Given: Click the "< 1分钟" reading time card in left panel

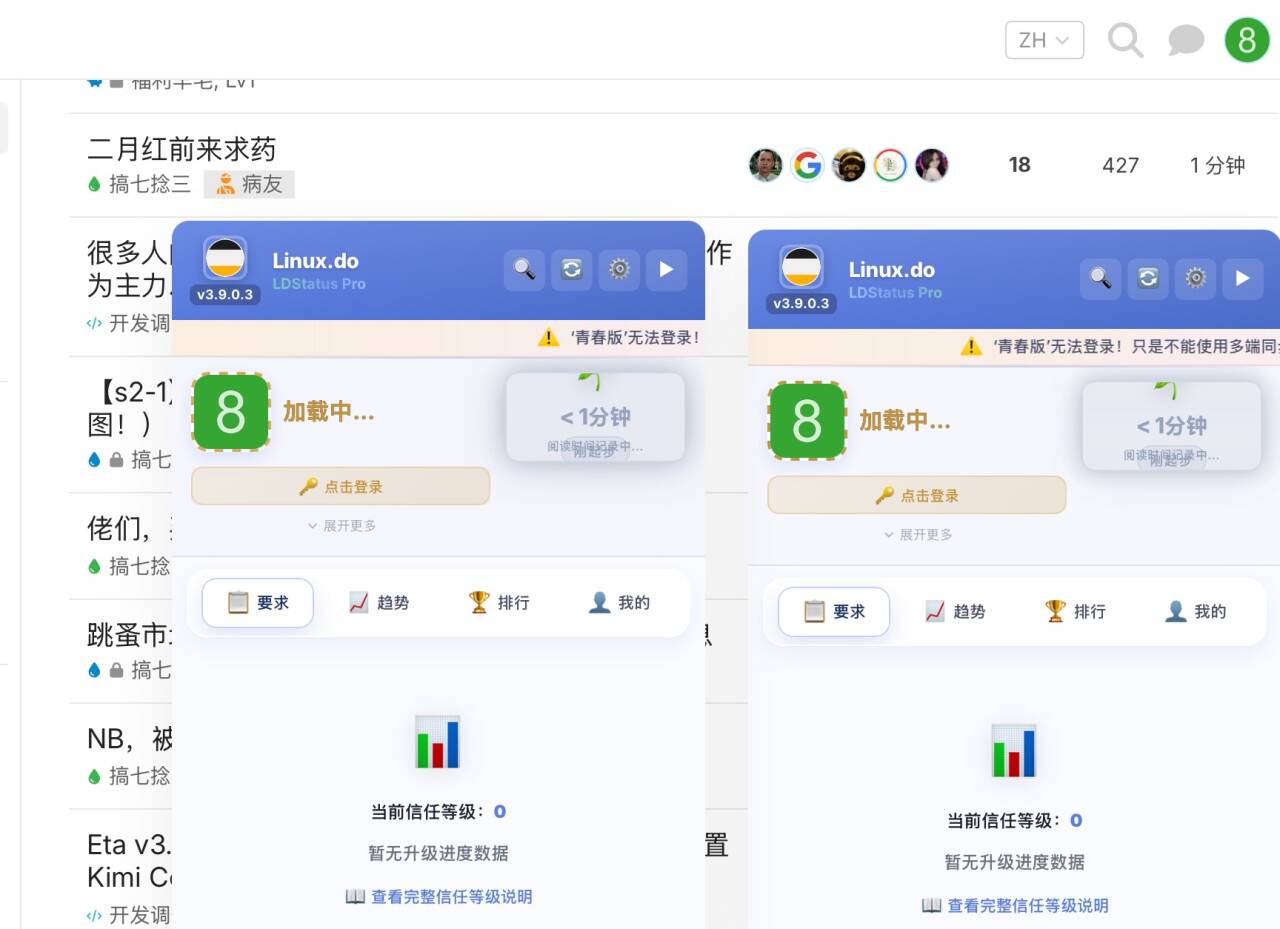Looking at the screenshot, I should tap(596, 417).
